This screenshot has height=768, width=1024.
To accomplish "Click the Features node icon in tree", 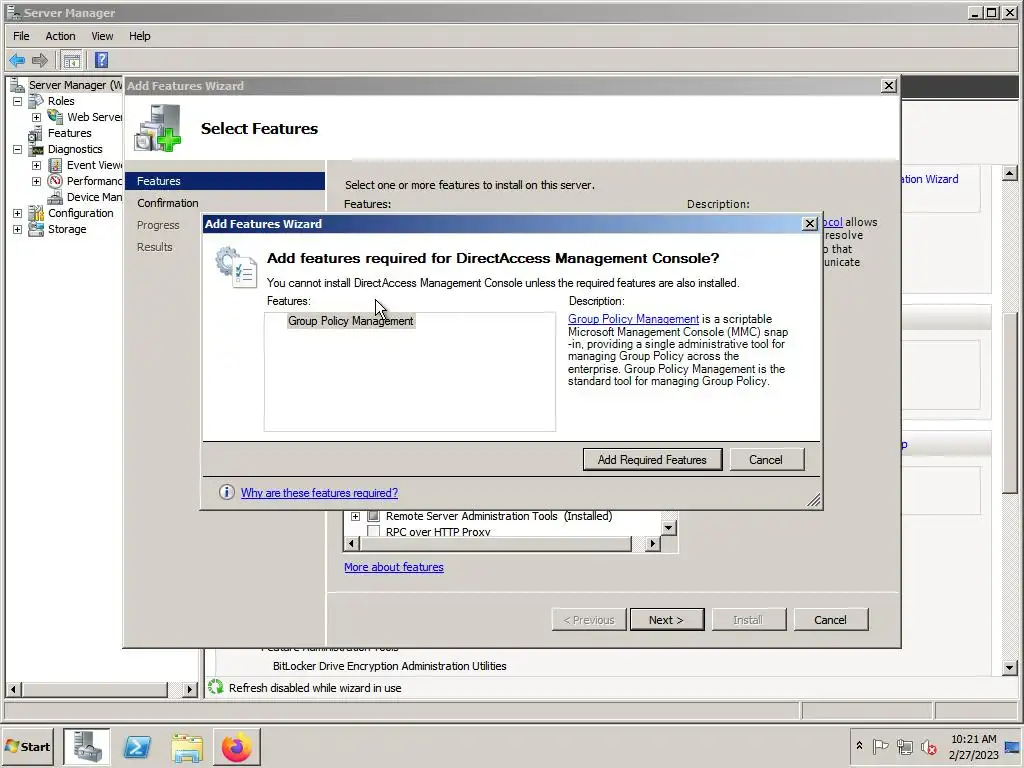I will click(x=36, y=133).
